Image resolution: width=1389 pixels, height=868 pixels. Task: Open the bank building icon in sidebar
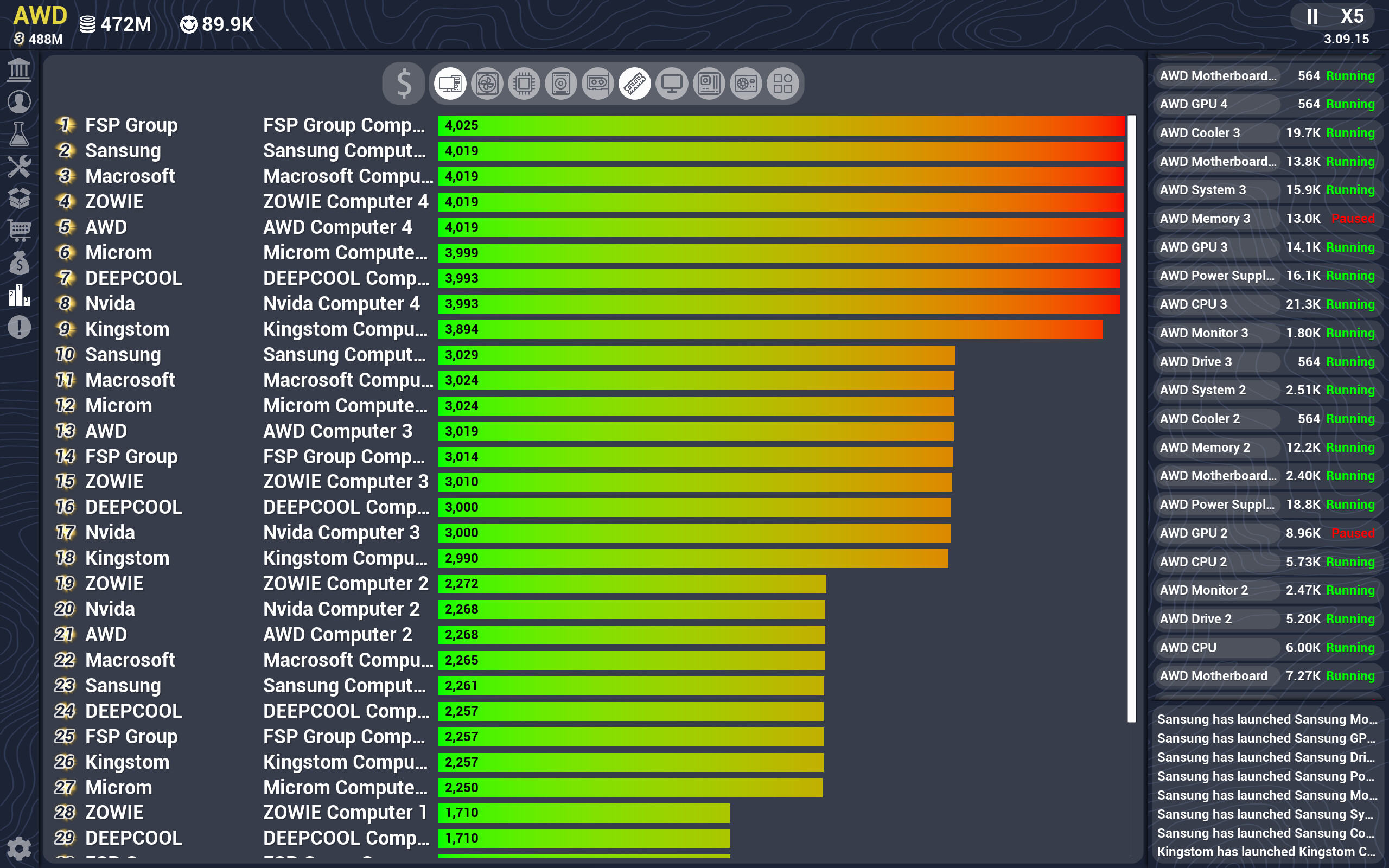coord(19,69)
